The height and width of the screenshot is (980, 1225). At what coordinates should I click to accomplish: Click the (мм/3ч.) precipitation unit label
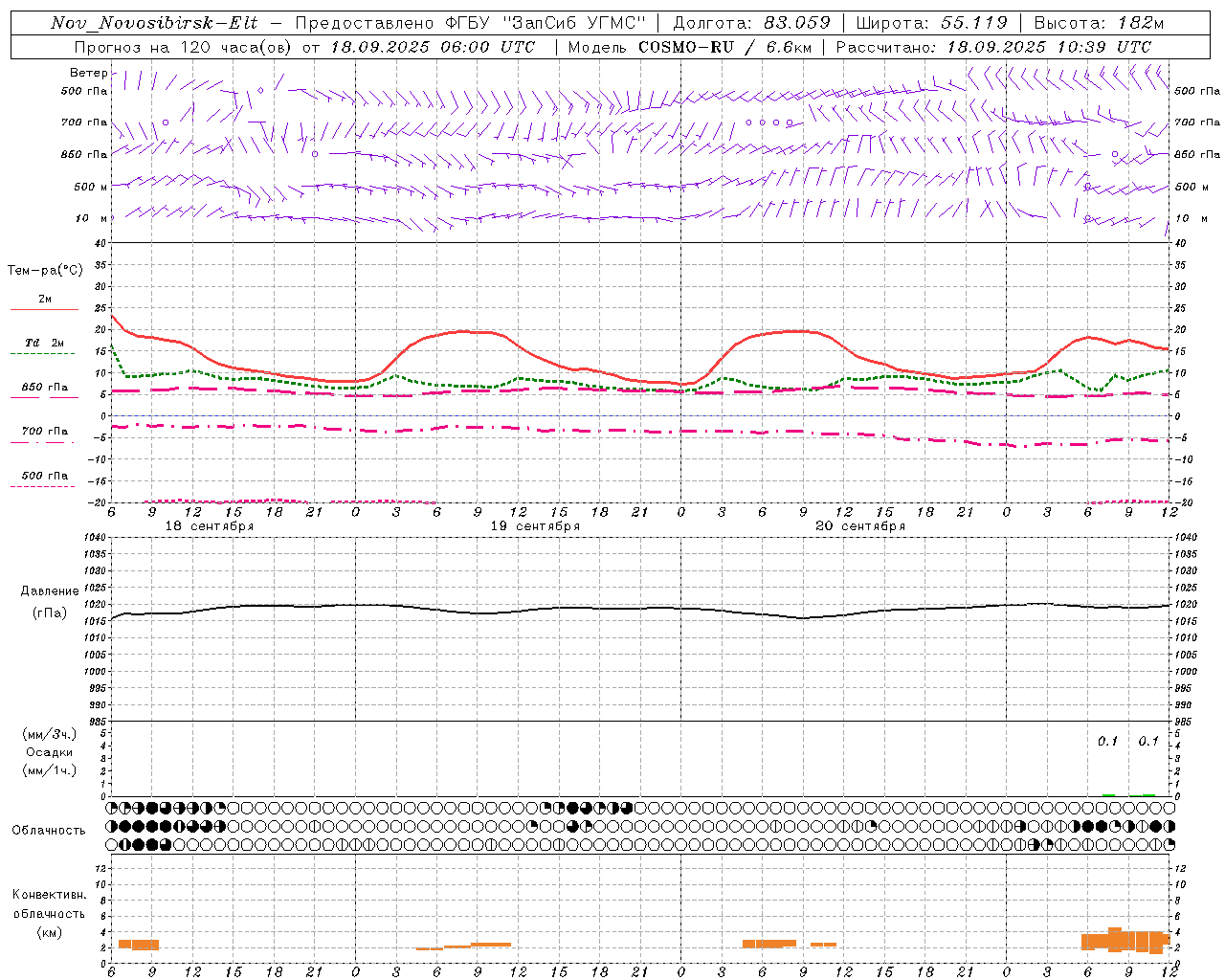tap(49, 734)
